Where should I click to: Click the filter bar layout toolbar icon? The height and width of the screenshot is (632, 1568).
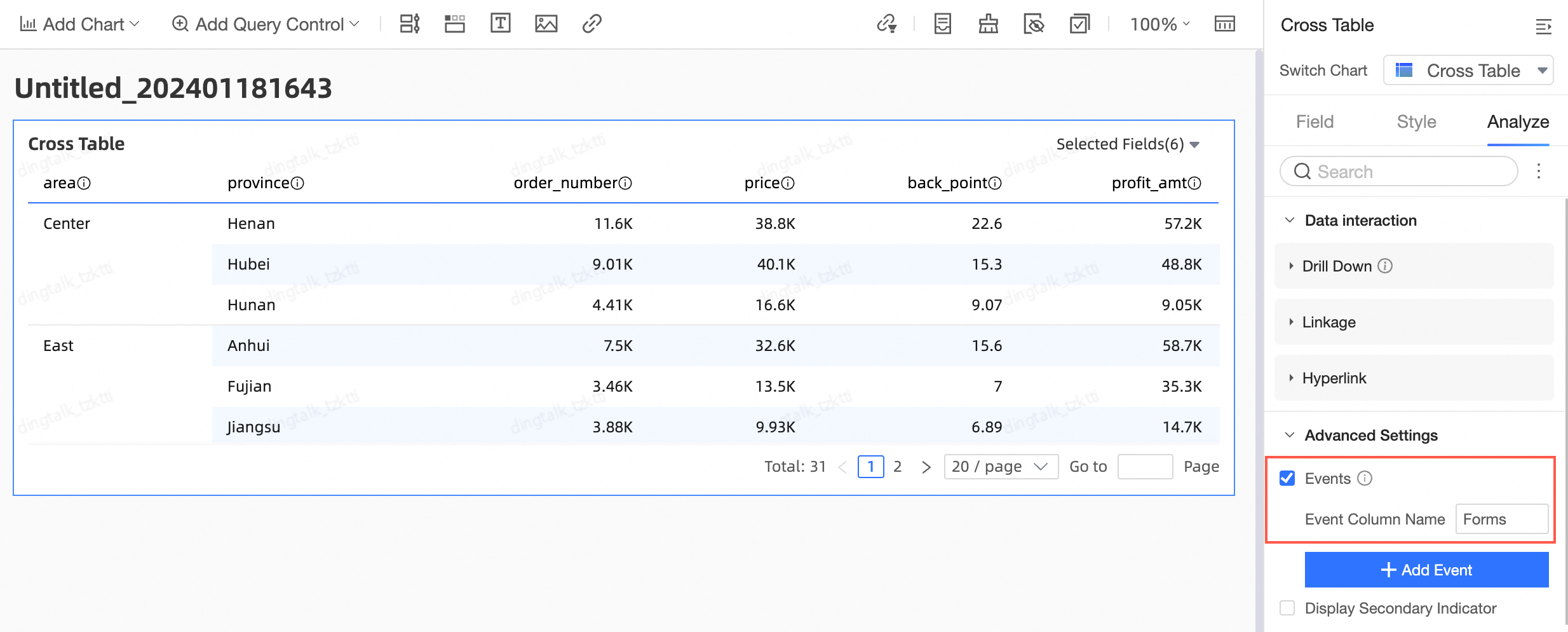[x=409, y=24]
